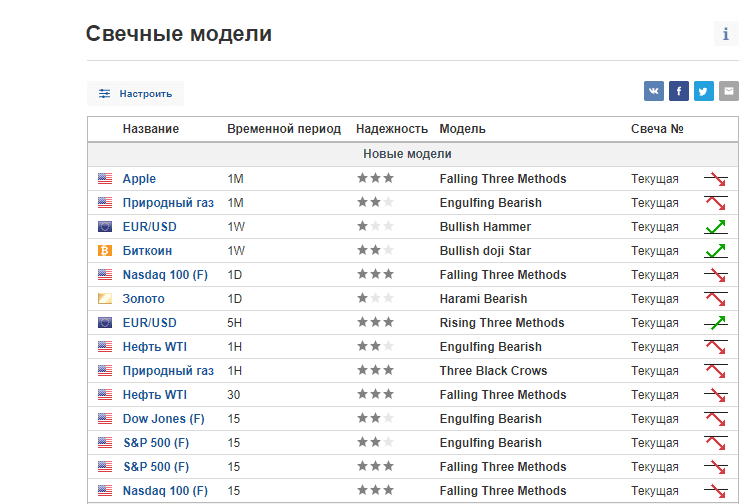Open the Dow Jones (F) link

click(x=163, y=419)
